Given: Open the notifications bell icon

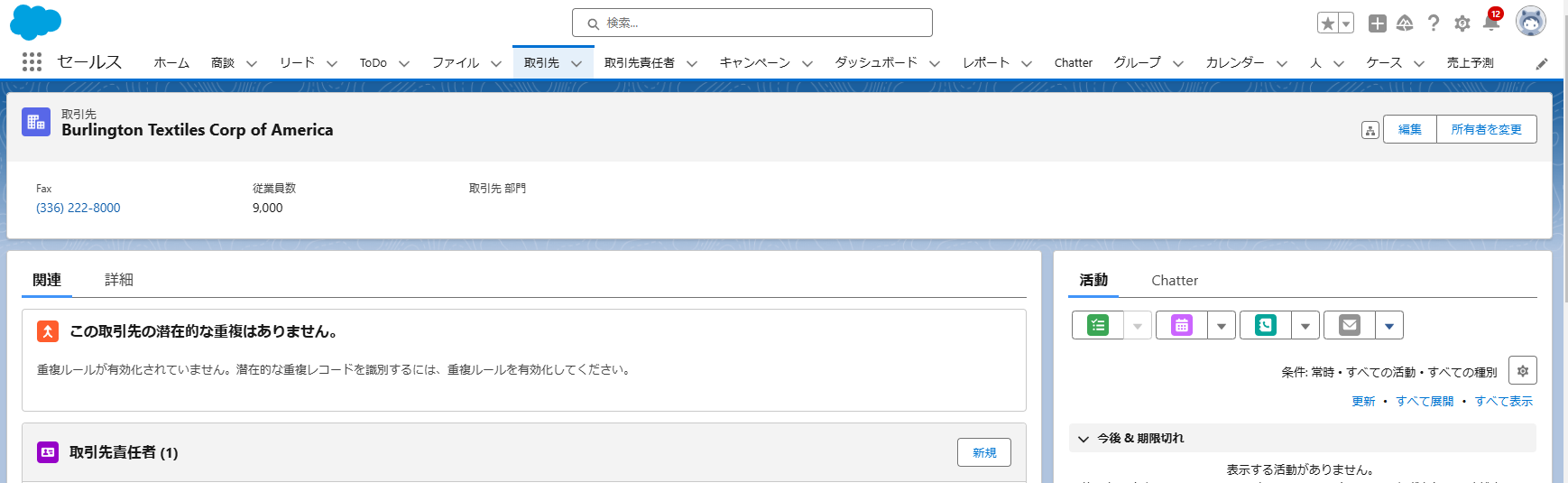Looking at the screenshot, I should pyautogui.click(x=1490, y=23).
